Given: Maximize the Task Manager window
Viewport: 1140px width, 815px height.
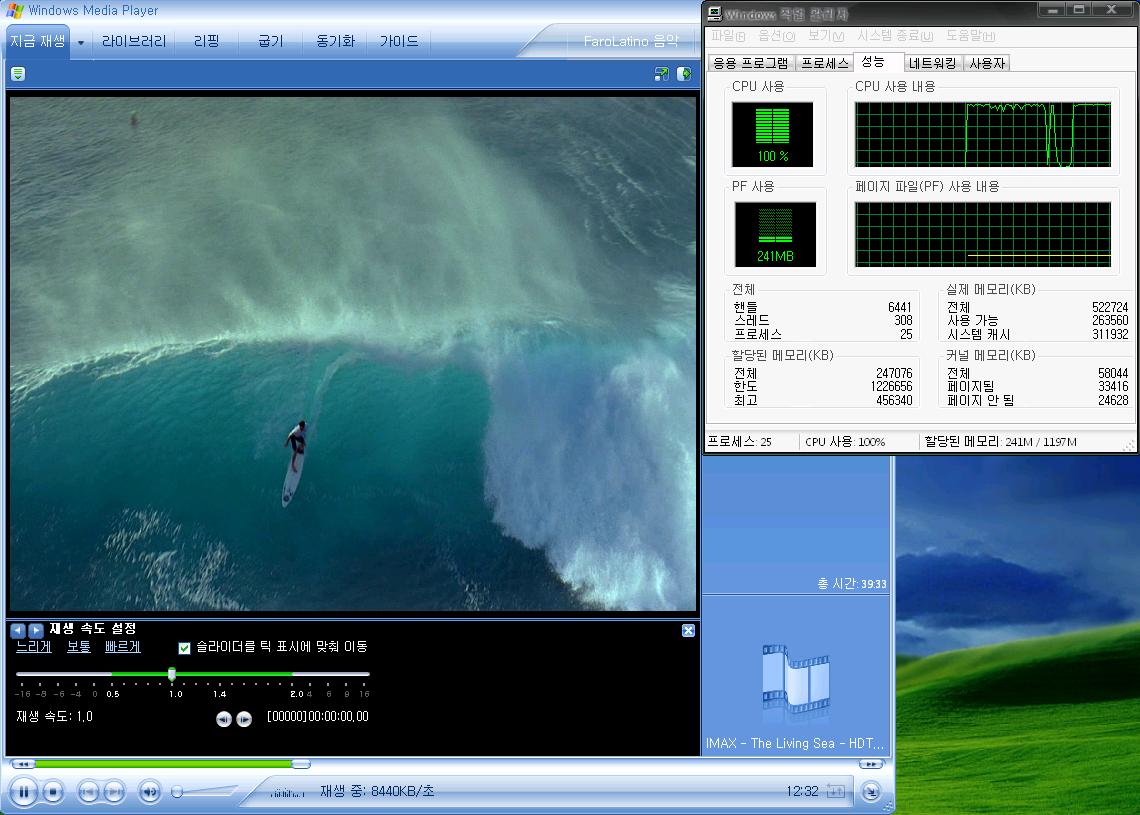Looking at the screenshot, I should point(1079,9).
